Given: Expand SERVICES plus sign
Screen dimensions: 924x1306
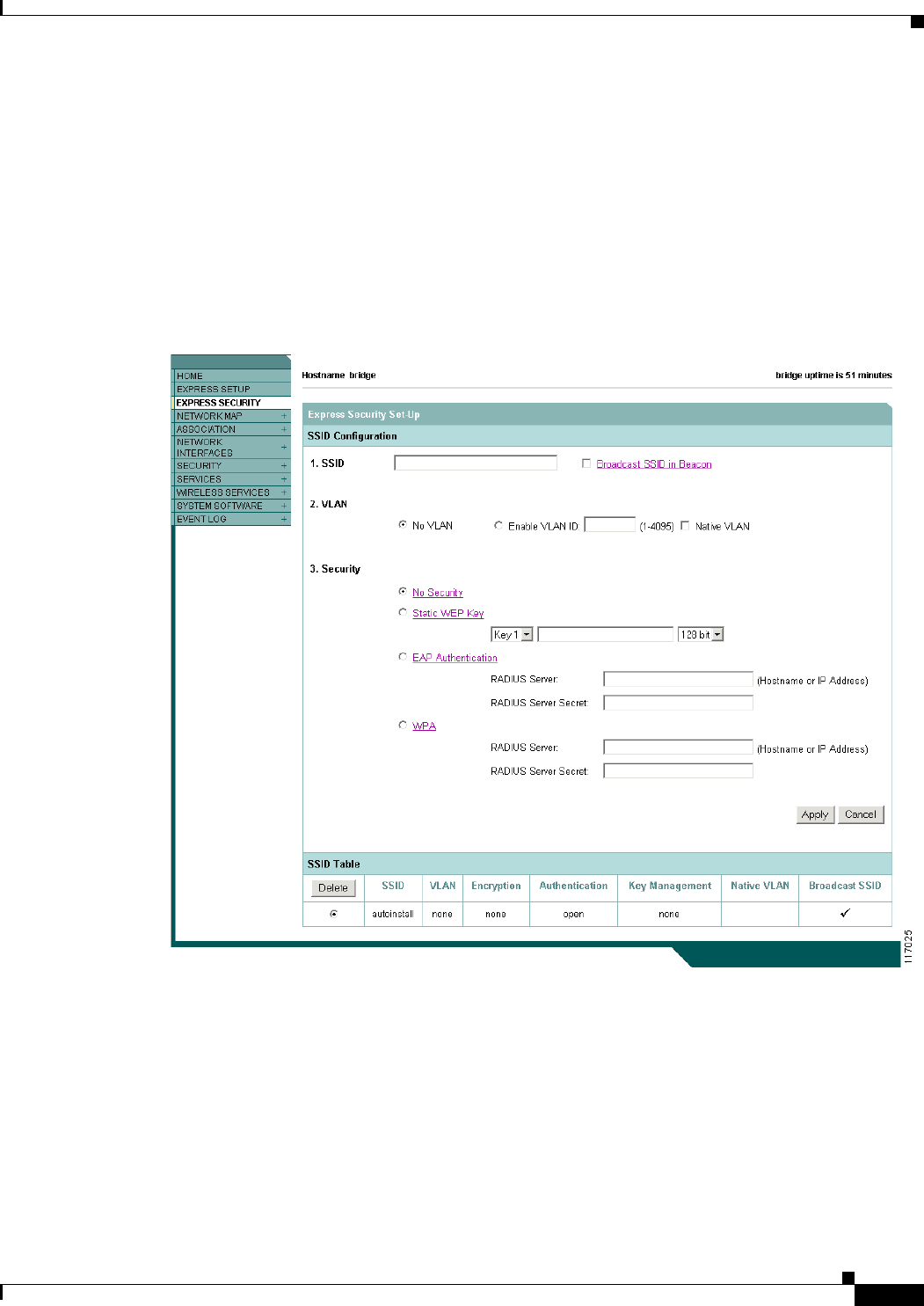Looking at the screenshot, I should 284,479.
